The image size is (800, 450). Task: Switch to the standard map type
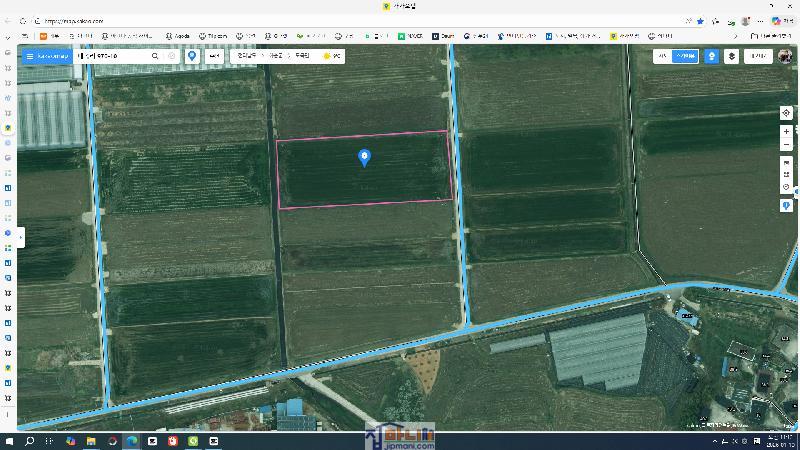[663, 56]
